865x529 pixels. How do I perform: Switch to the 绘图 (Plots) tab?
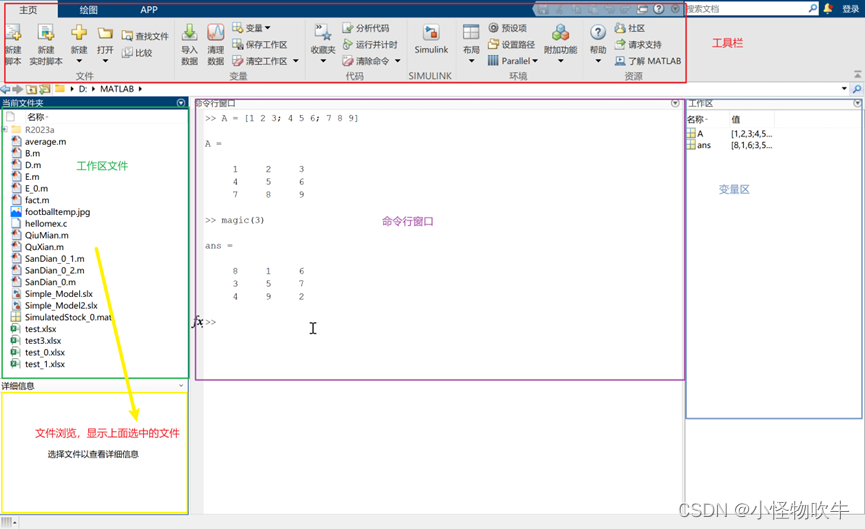89,10
